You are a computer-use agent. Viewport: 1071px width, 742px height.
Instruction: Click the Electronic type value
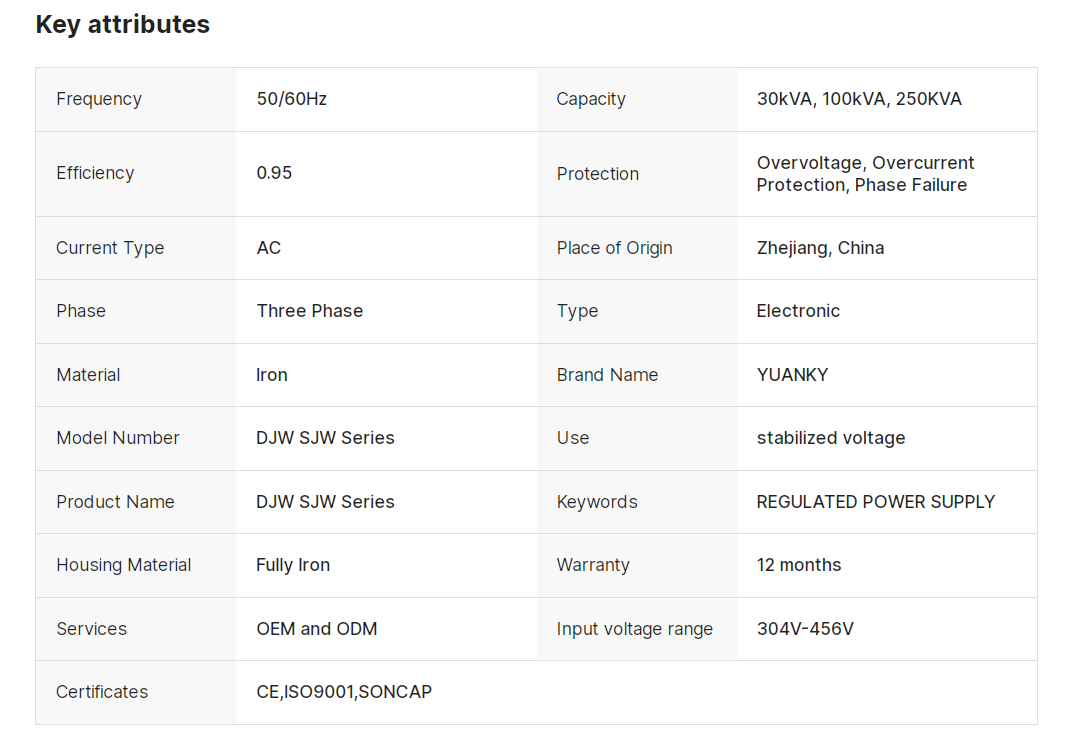(798, 311)
